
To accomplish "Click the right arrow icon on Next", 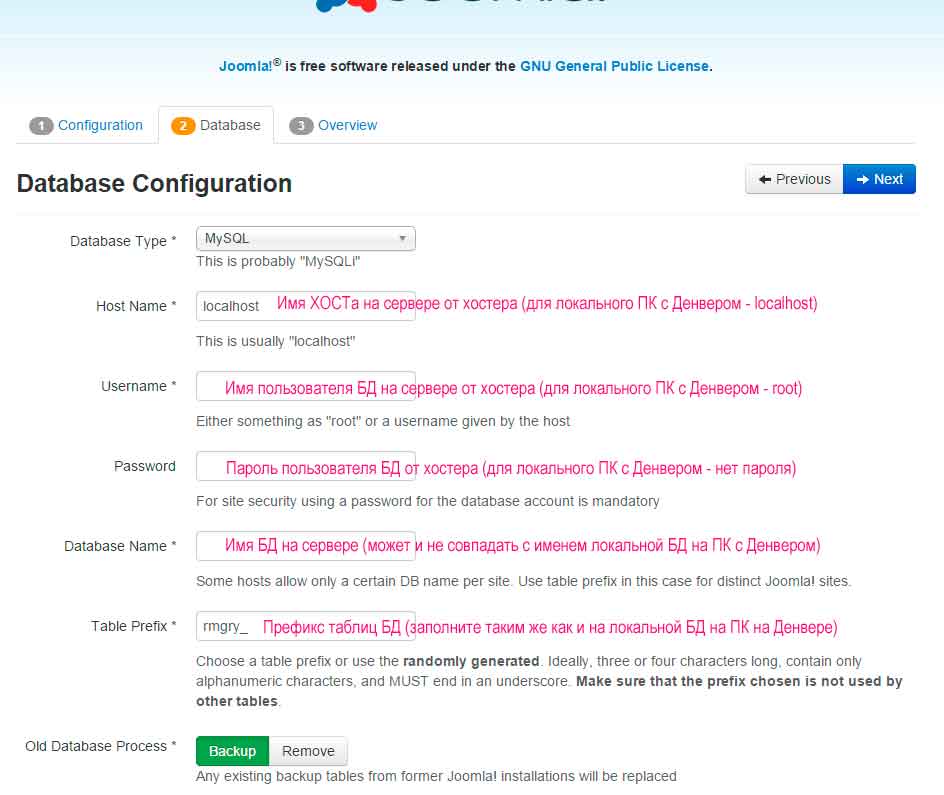I will click(861, 179).
